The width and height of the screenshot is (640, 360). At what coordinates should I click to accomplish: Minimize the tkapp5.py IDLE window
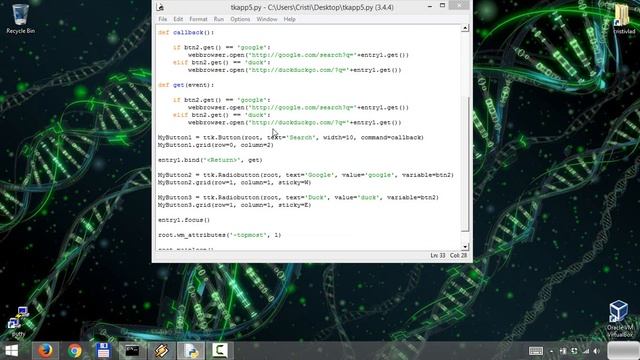430,6
